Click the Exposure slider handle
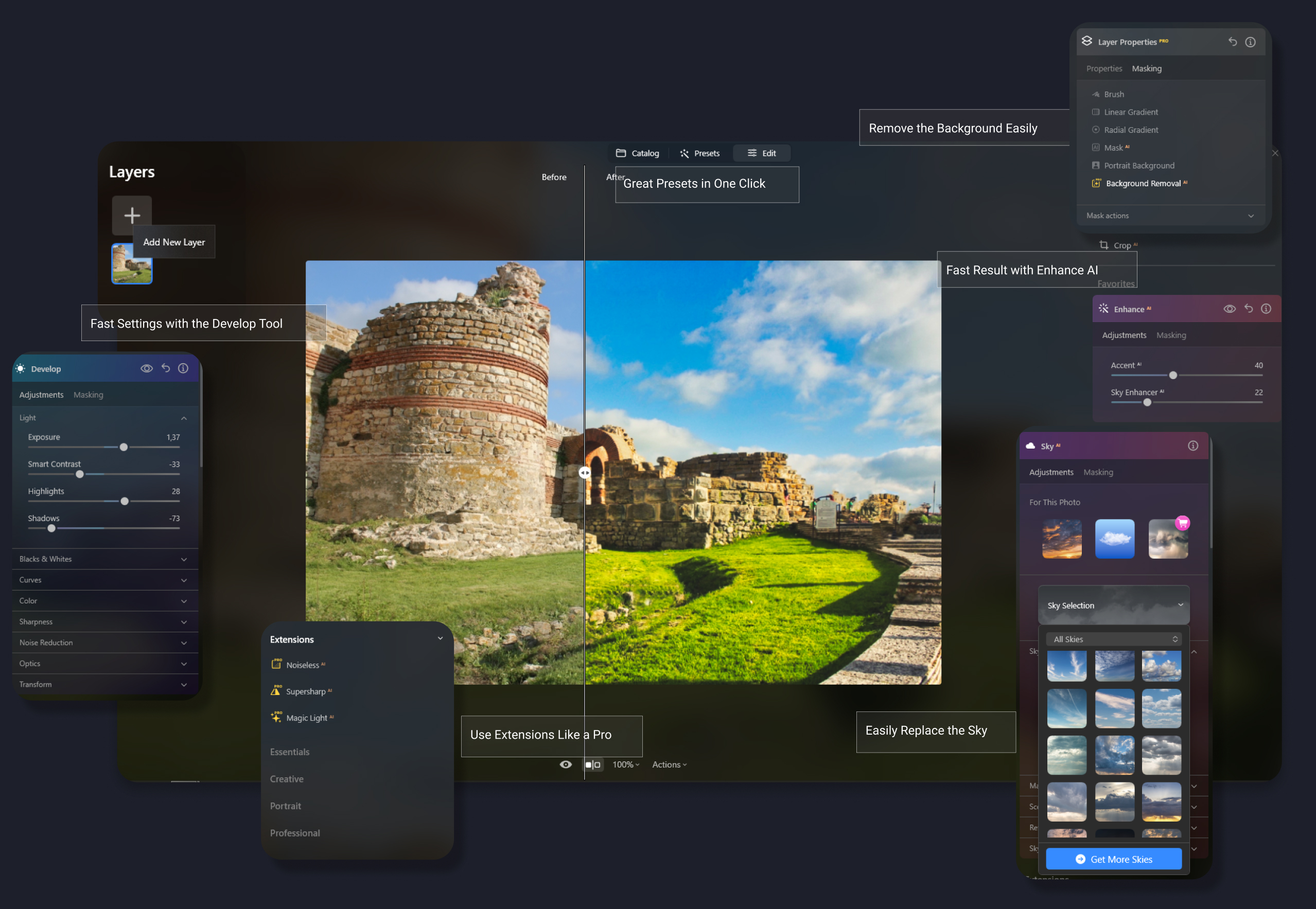This screenshot has height=909, width=1316. (124, 447)
